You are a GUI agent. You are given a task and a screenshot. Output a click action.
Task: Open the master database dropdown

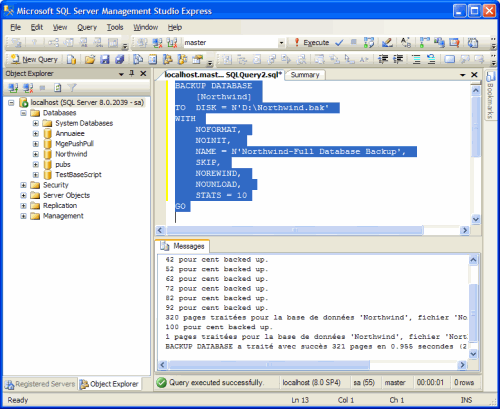(x=281, y=43)
